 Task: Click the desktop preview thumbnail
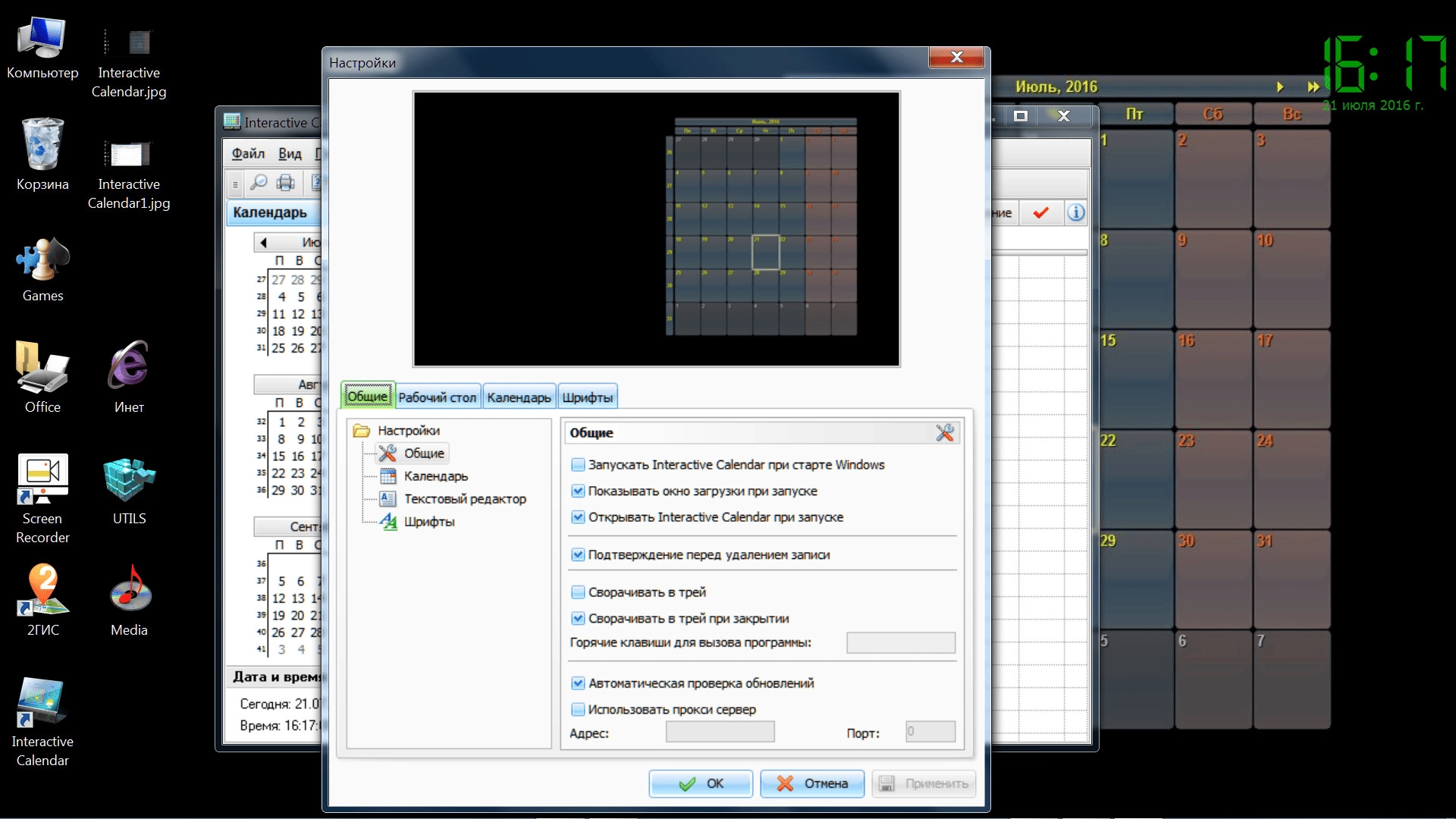(x=657, y=230)
